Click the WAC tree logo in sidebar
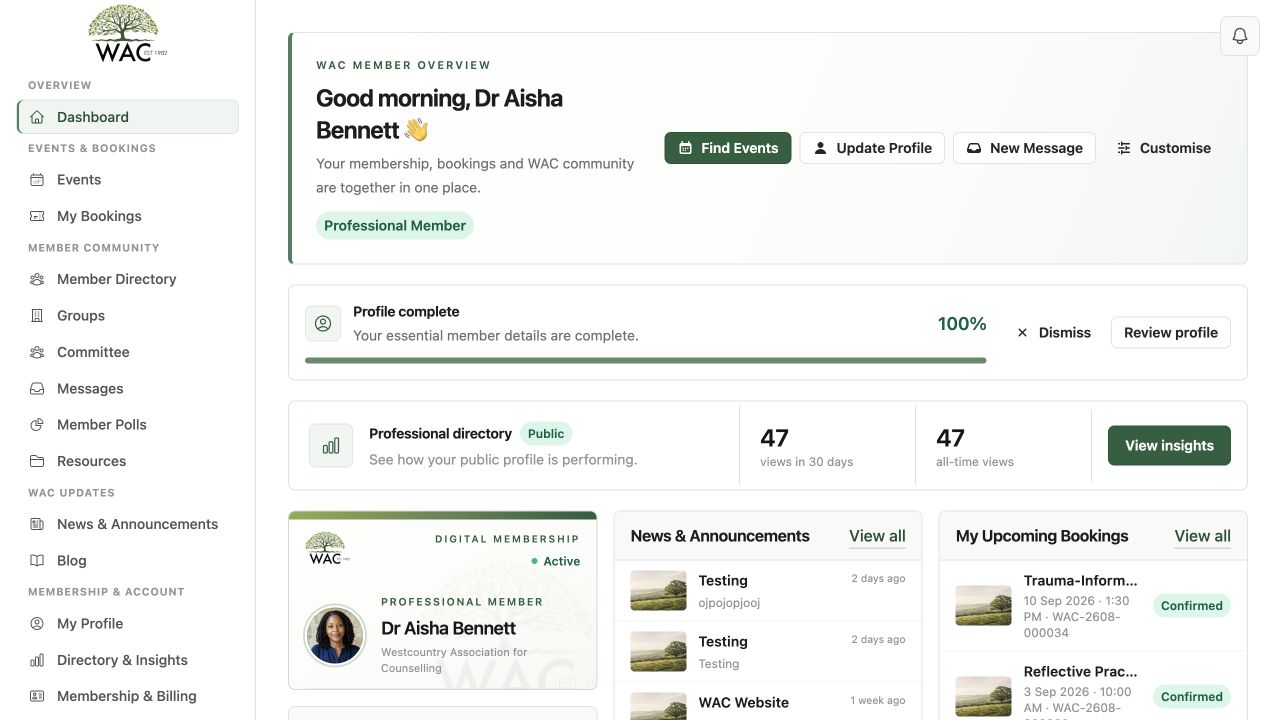 127,33
